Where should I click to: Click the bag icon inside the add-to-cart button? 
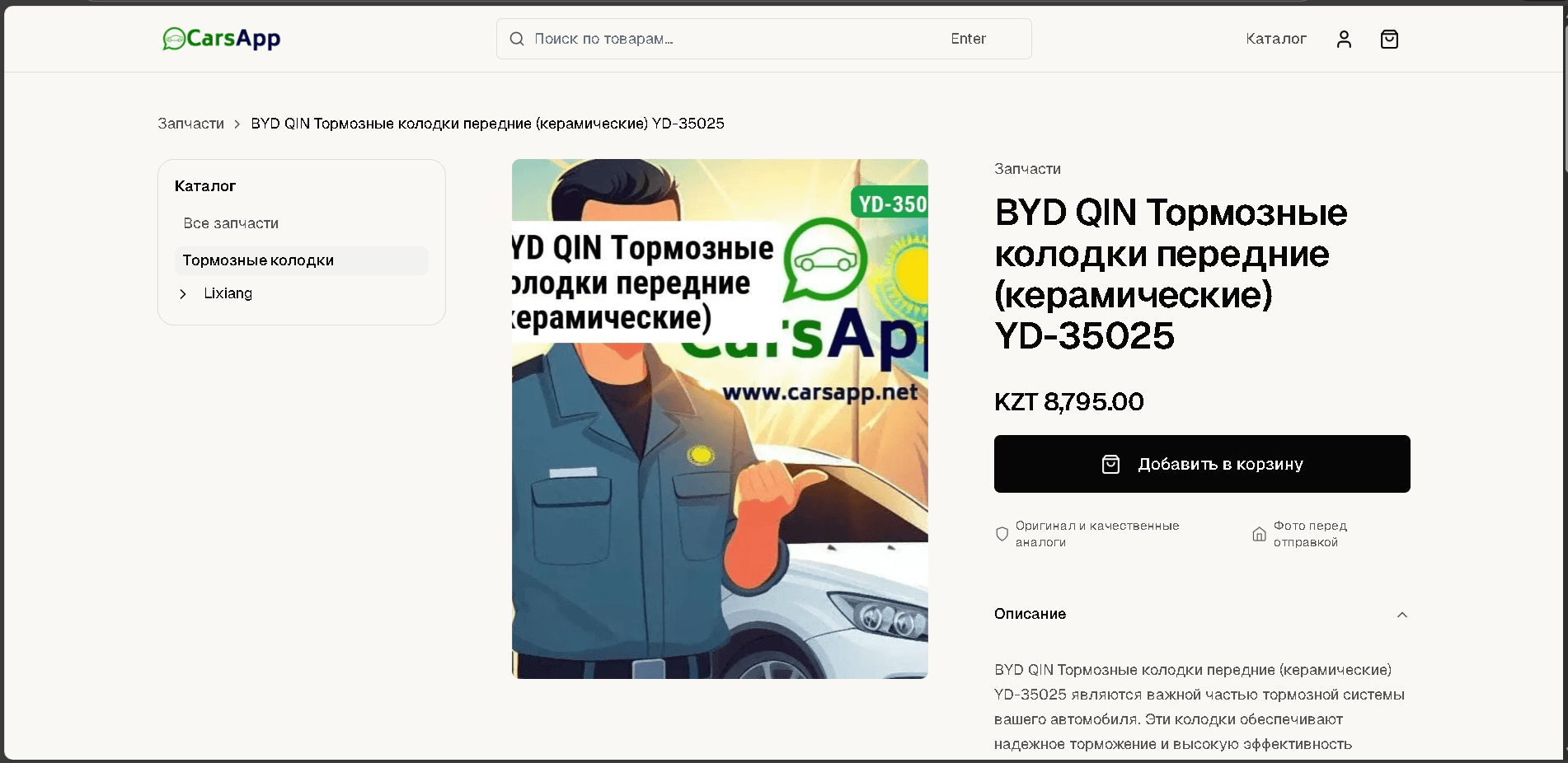tap(1111, 464)
